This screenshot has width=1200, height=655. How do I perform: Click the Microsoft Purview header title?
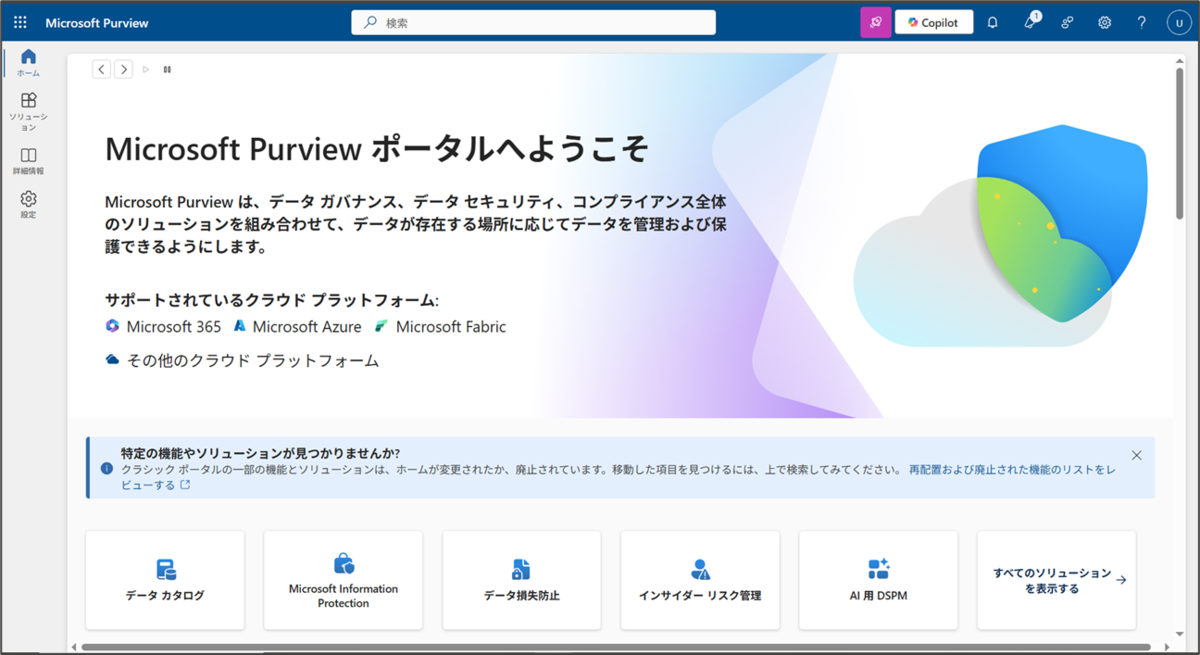(x=96, y=22)
